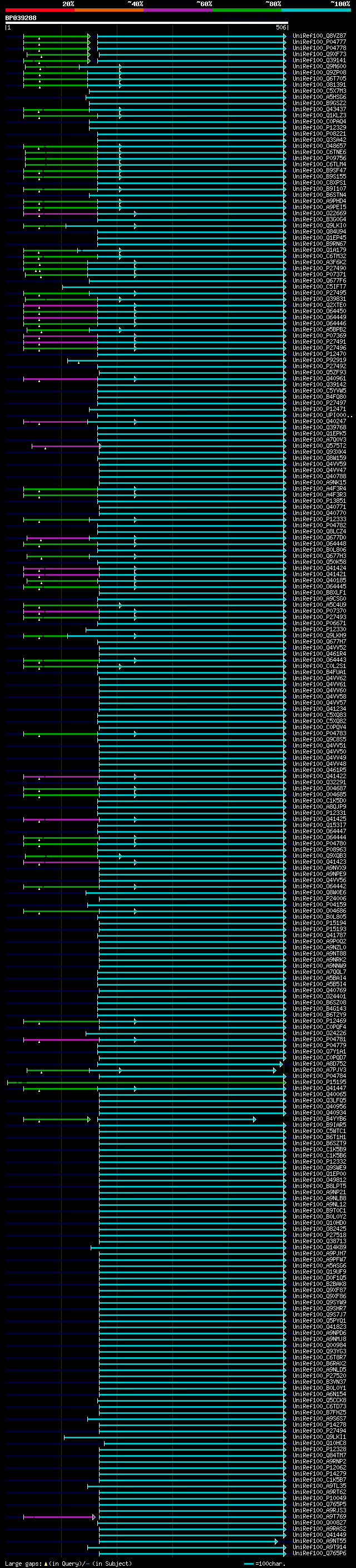
Task: Select label UniRef100_Q5PYQ1
Action: point(319,1320)
